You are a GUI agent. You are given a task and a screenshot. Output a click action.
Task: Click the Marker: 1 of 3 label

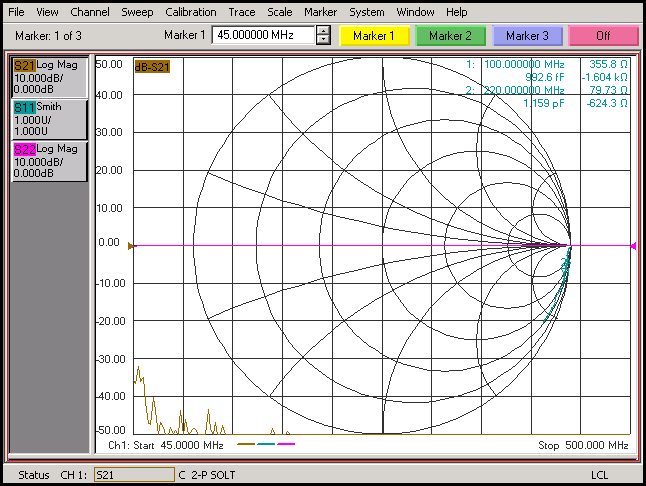coord(48,36)
